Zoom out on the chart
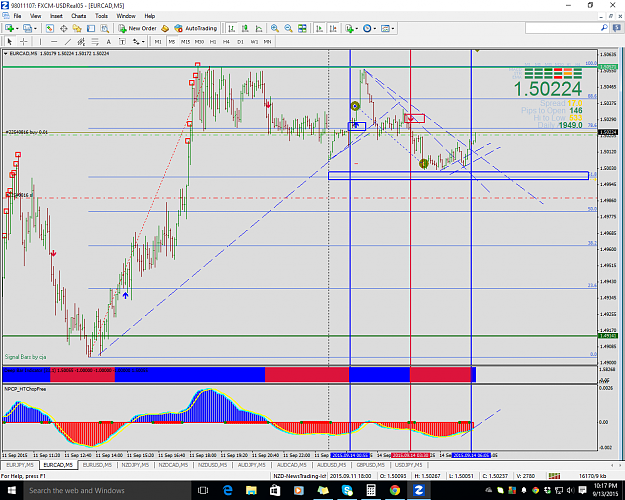625x500 pixels. (x=288, y=28)
